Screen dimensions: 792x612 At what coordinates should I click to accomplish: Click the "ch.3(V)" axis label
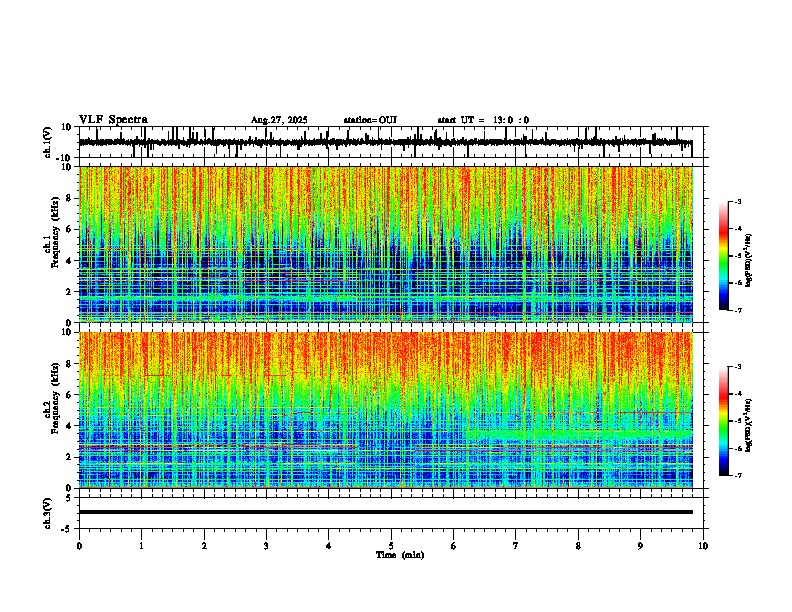(x=47, y=513)
